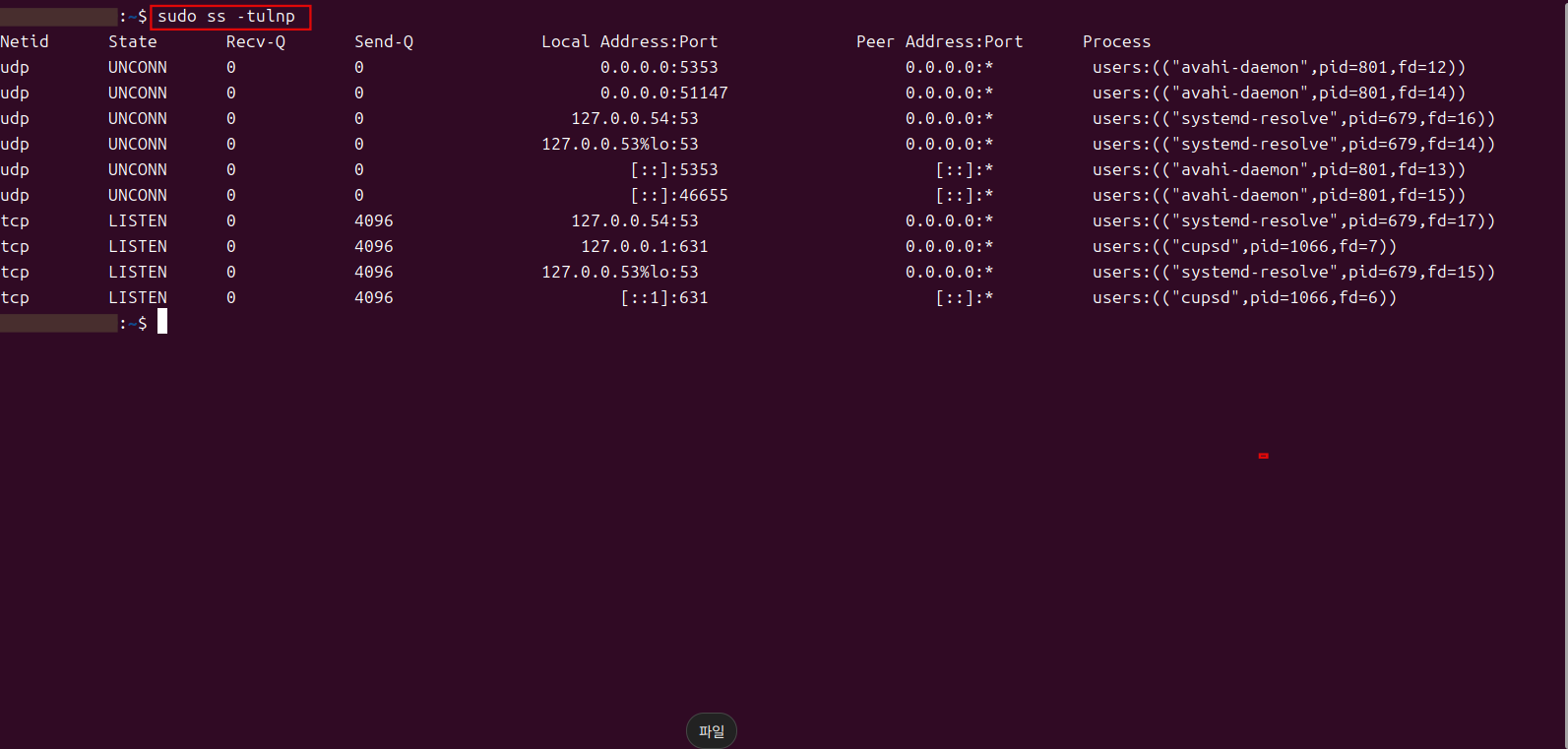Viewport: 1568px width, 749px height.
Task: Click the systemd-resolve fd=17 process entry
Action: (x=1293, y=220)
